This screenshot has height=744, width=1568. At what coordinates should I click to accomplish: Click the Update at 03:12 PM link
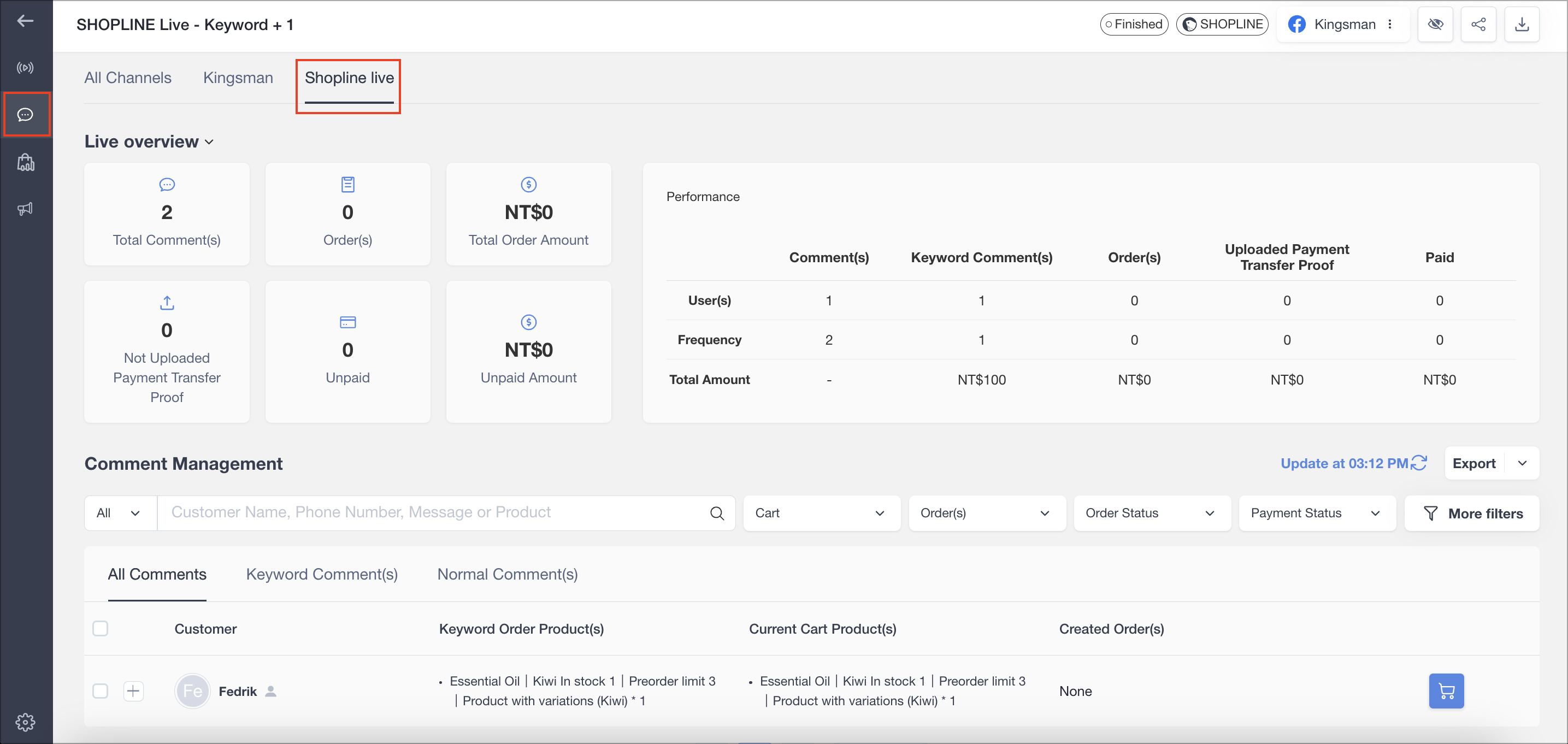click(x=1344, y=463)
